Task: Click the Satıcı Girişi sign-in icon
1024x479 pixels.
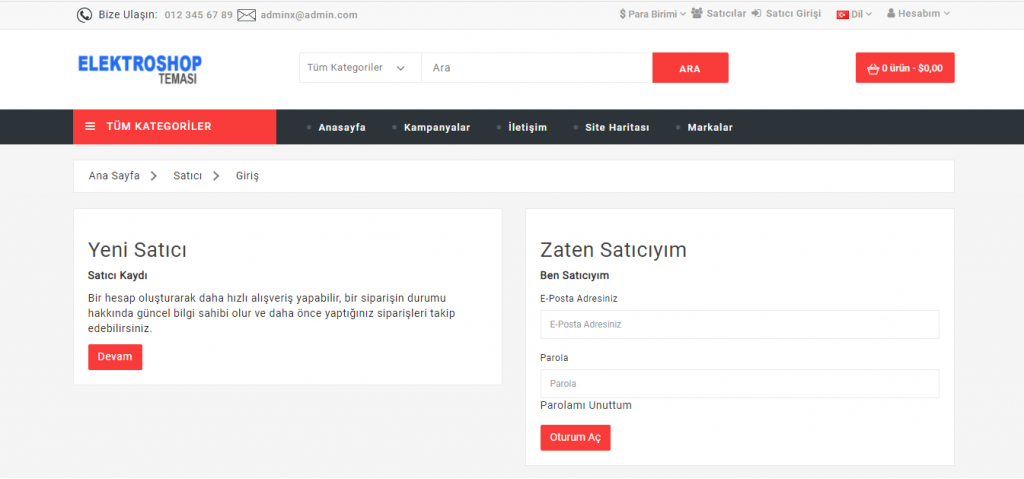Action: pos(756,14)
